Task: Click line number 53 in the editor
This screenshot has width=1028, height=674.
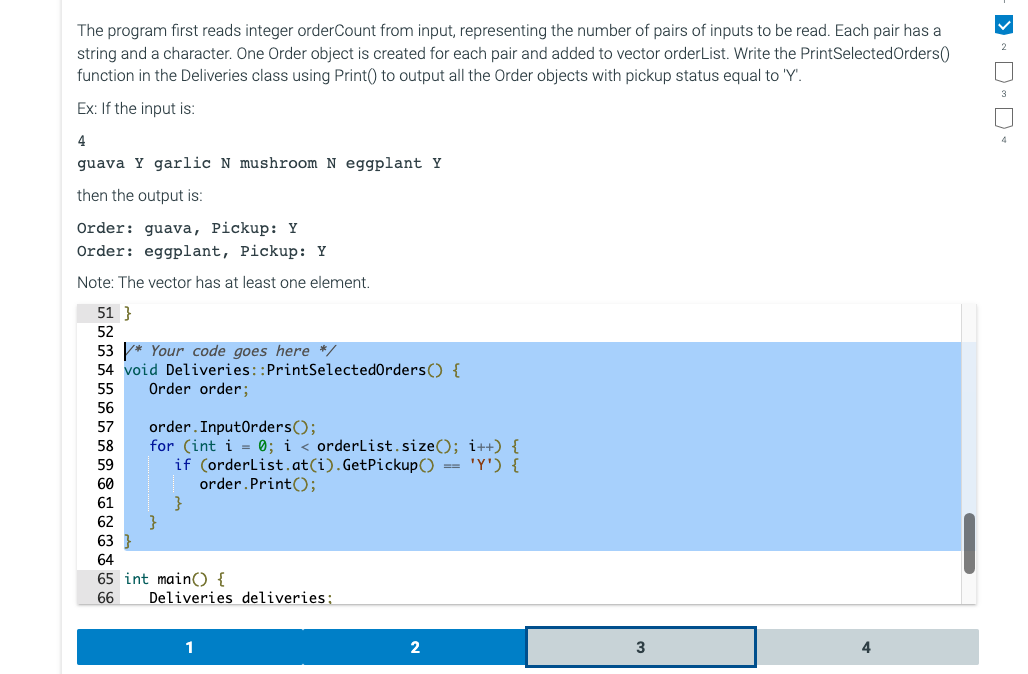Action: coord(104,351)
